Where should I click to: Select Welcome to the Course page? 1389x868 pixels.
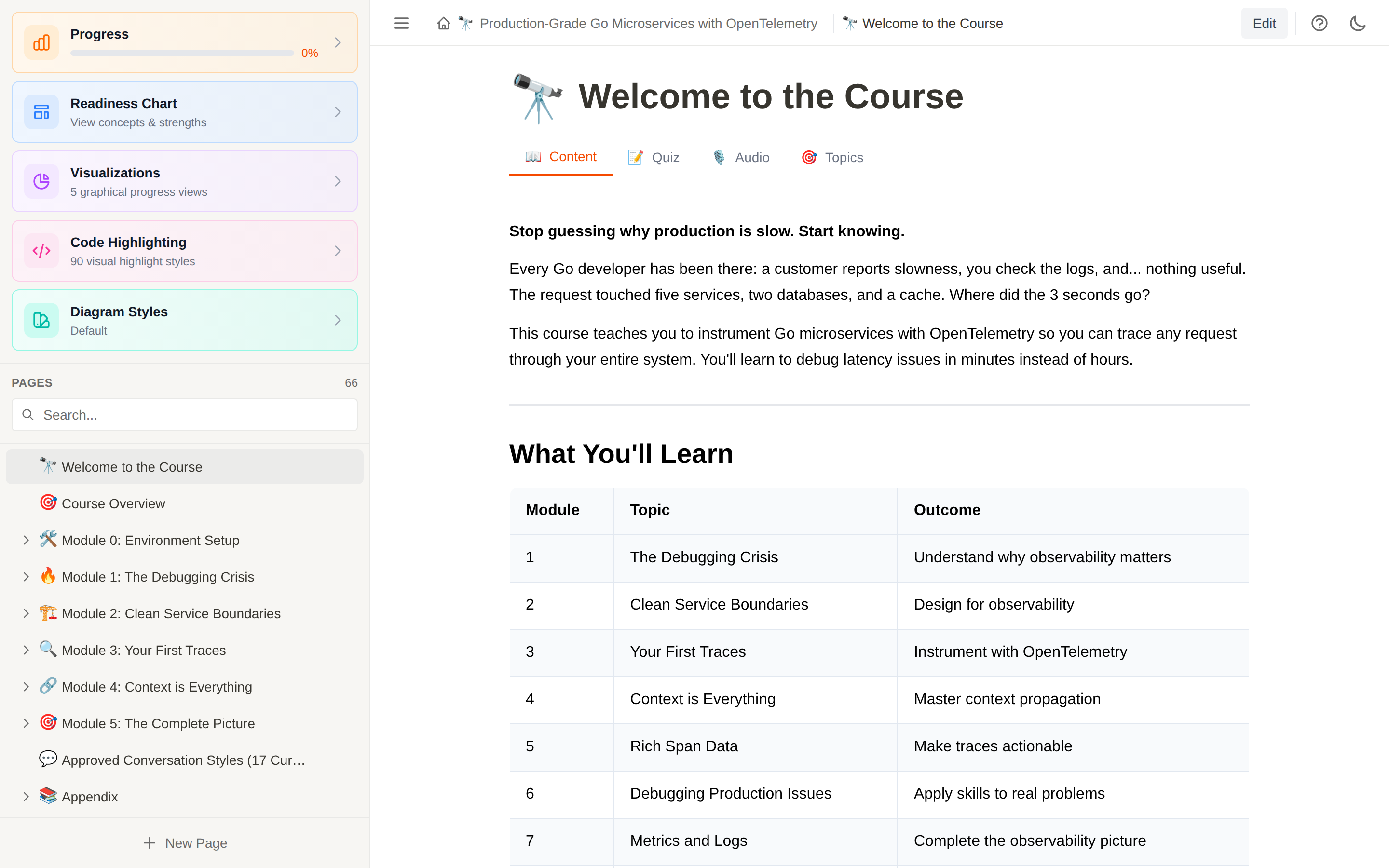coord(184,467)
